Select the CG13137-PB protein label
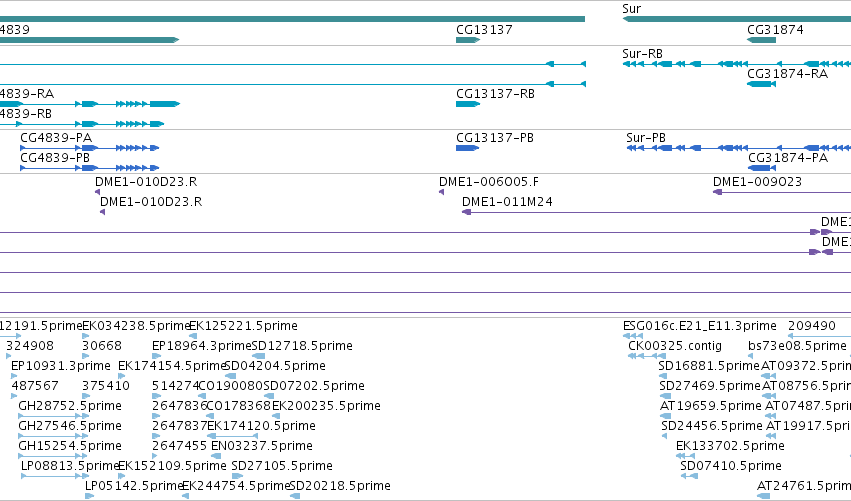The image size is (851, 501). click(x=495, y=138)
